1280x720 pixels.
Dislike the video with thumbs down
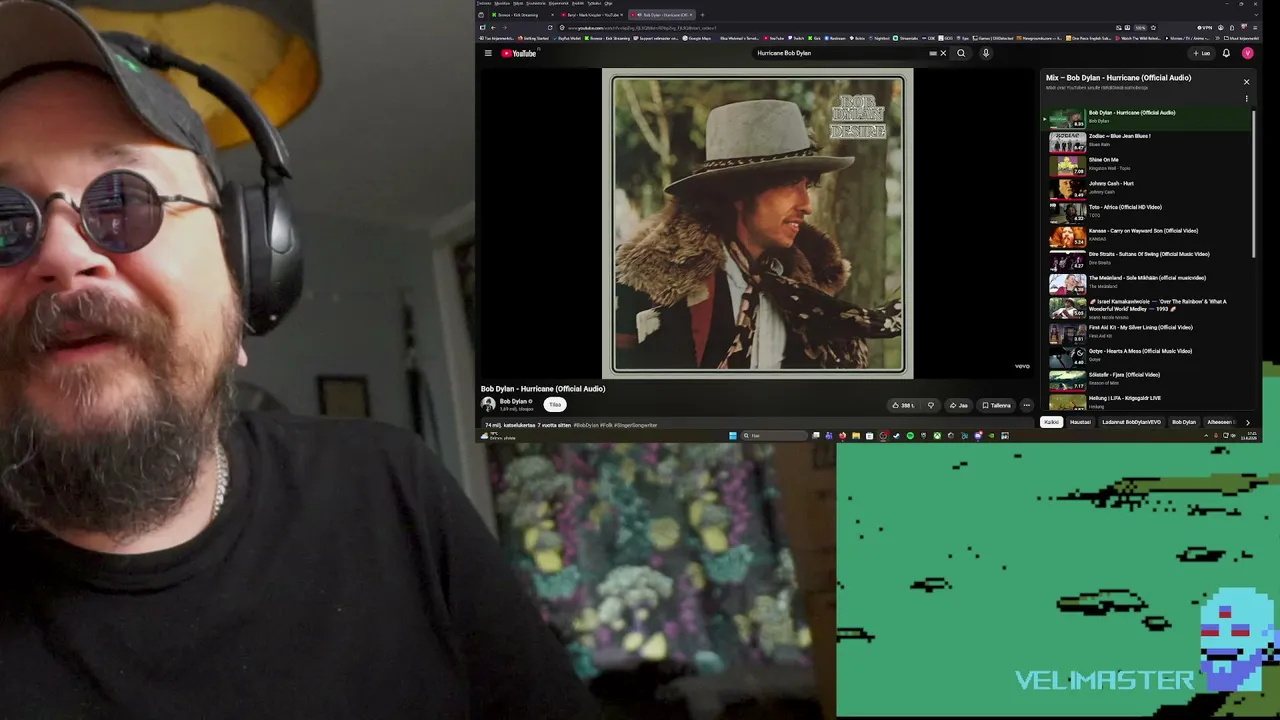click(930, 405)
